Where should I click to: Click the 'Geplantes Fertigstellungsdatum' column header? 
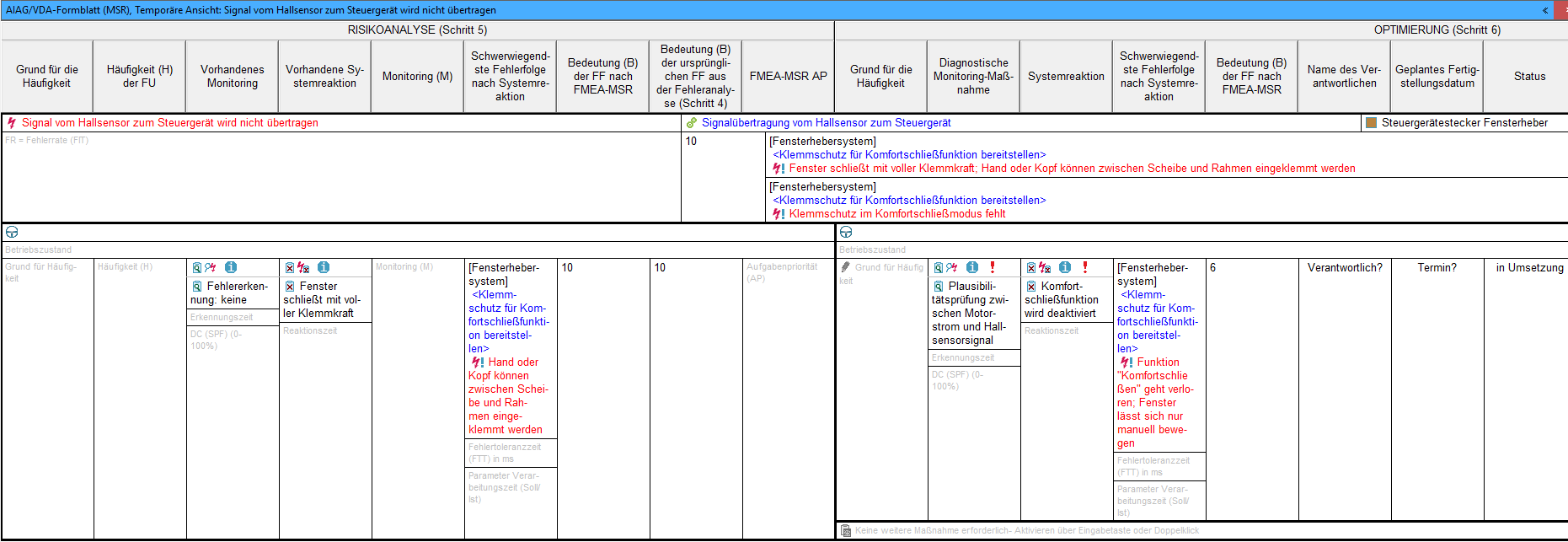(x=1437, y=77)
